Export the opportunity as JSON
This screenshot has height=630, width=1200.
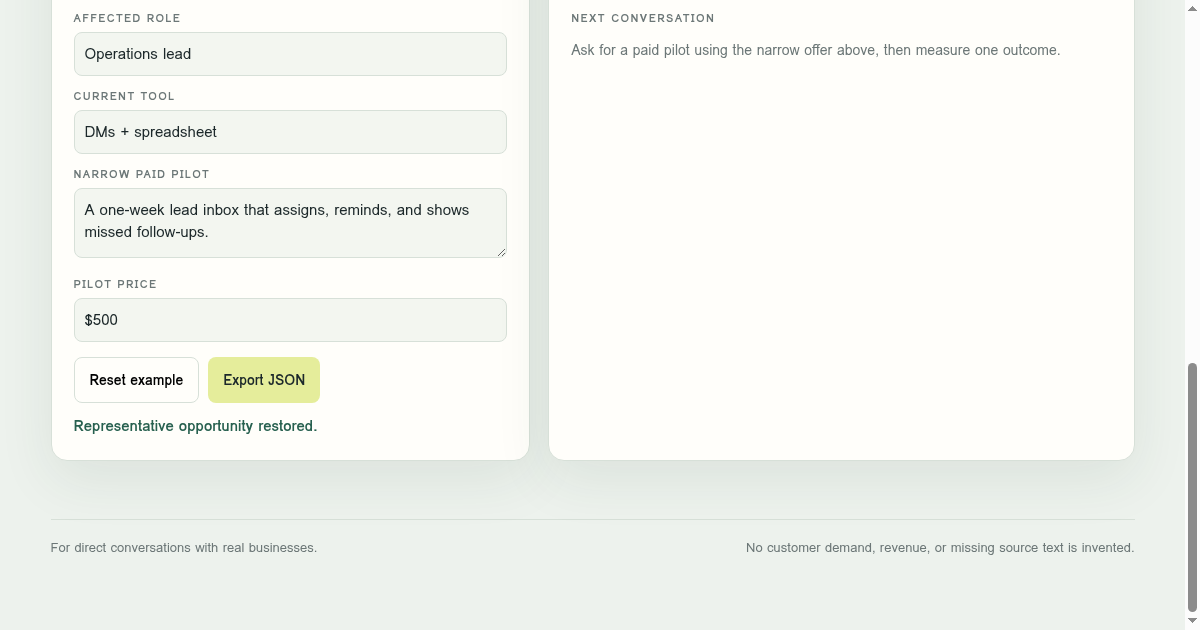click(264, 380)
